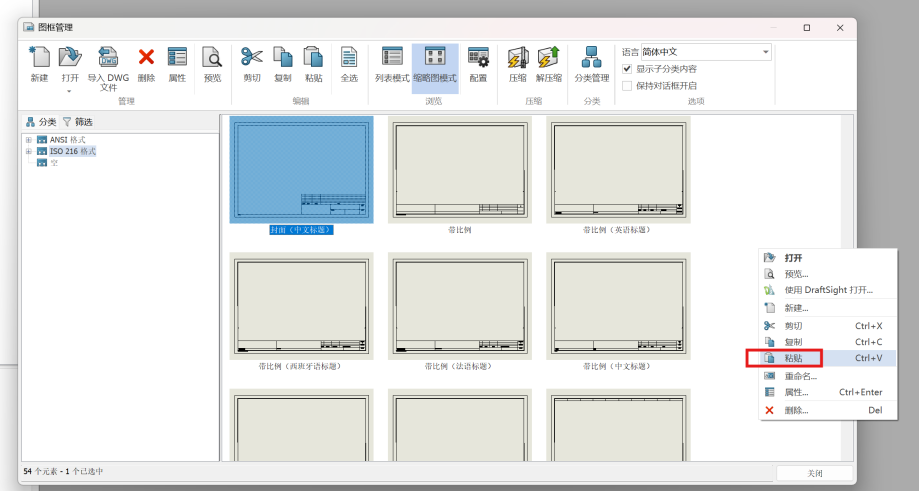Enable the 保持对话框开启 checkbox
919x491 pixels.
pos(627,85)
